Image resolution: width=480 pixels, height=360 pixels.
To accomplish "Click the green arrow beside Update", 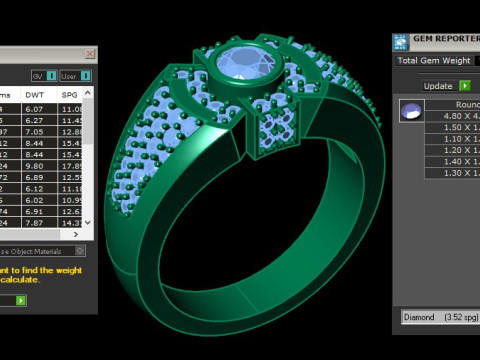I will (465, 86).
